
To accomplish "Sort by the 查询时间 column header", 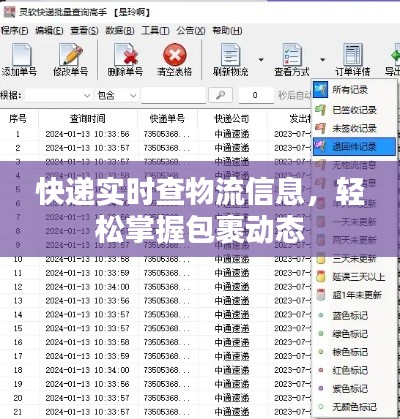I will coord(88,119).
